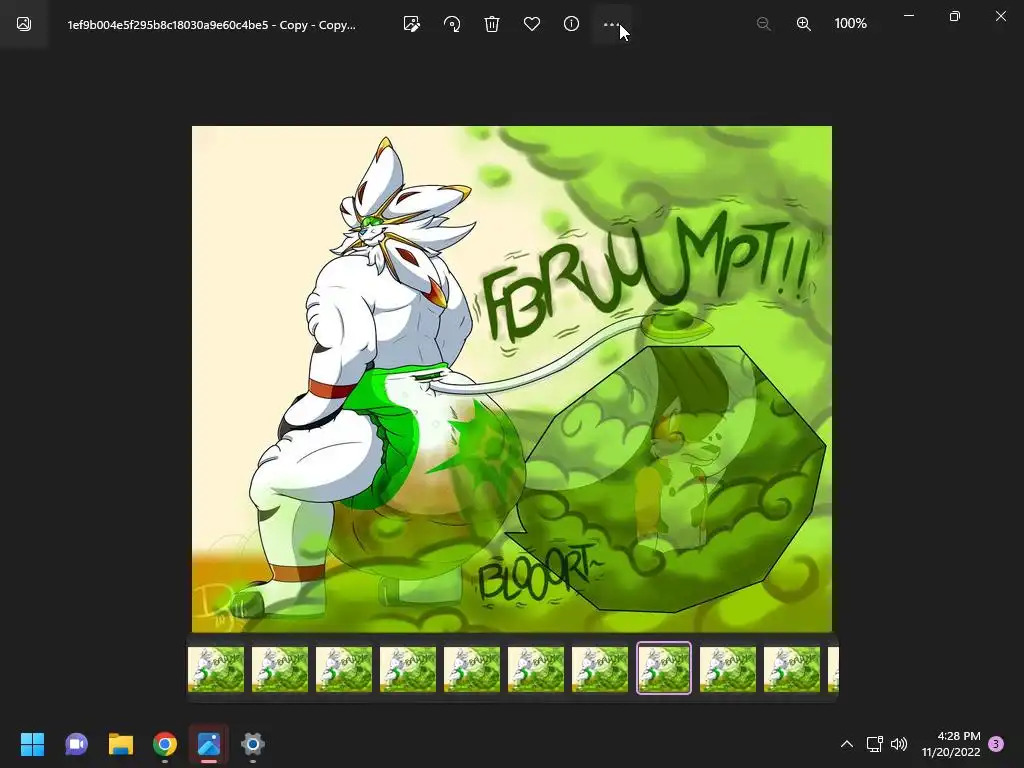Click the main displayed image
The image size is (1024, 768).
pos(512,379)
